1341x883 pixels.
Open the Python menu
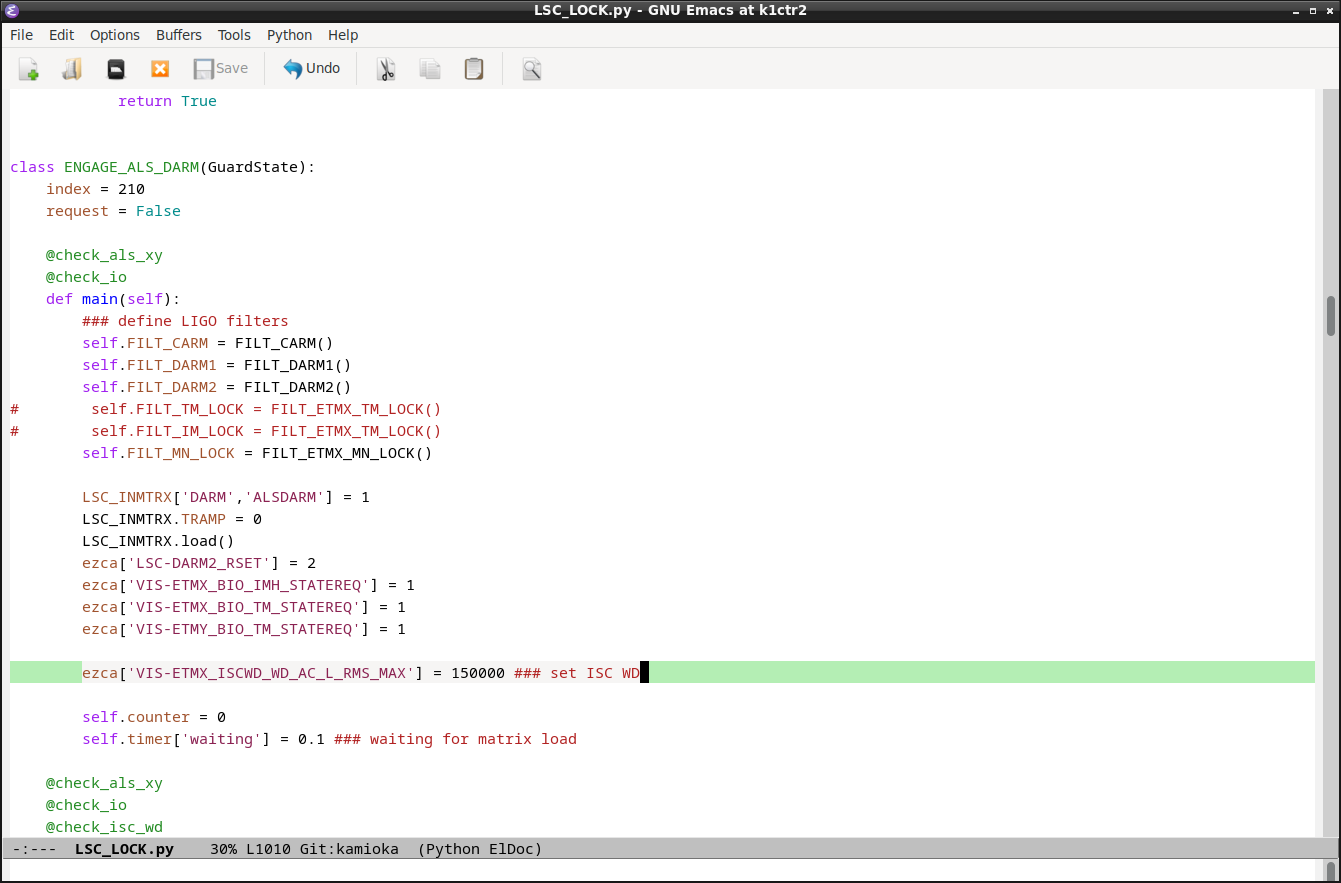[x=290, y=35]
